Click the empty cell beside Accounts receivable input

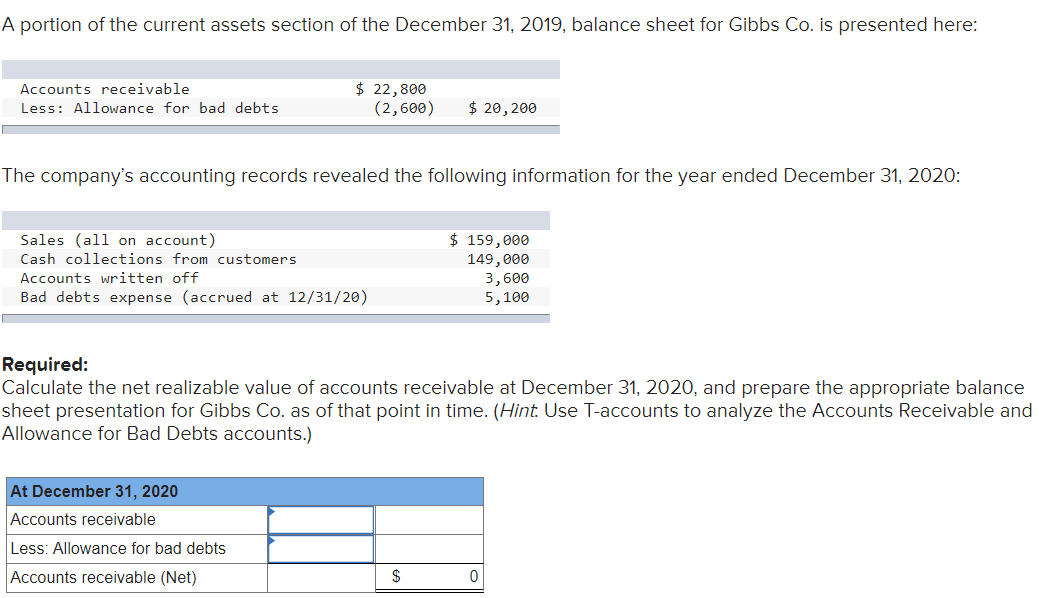pos(429,519)
